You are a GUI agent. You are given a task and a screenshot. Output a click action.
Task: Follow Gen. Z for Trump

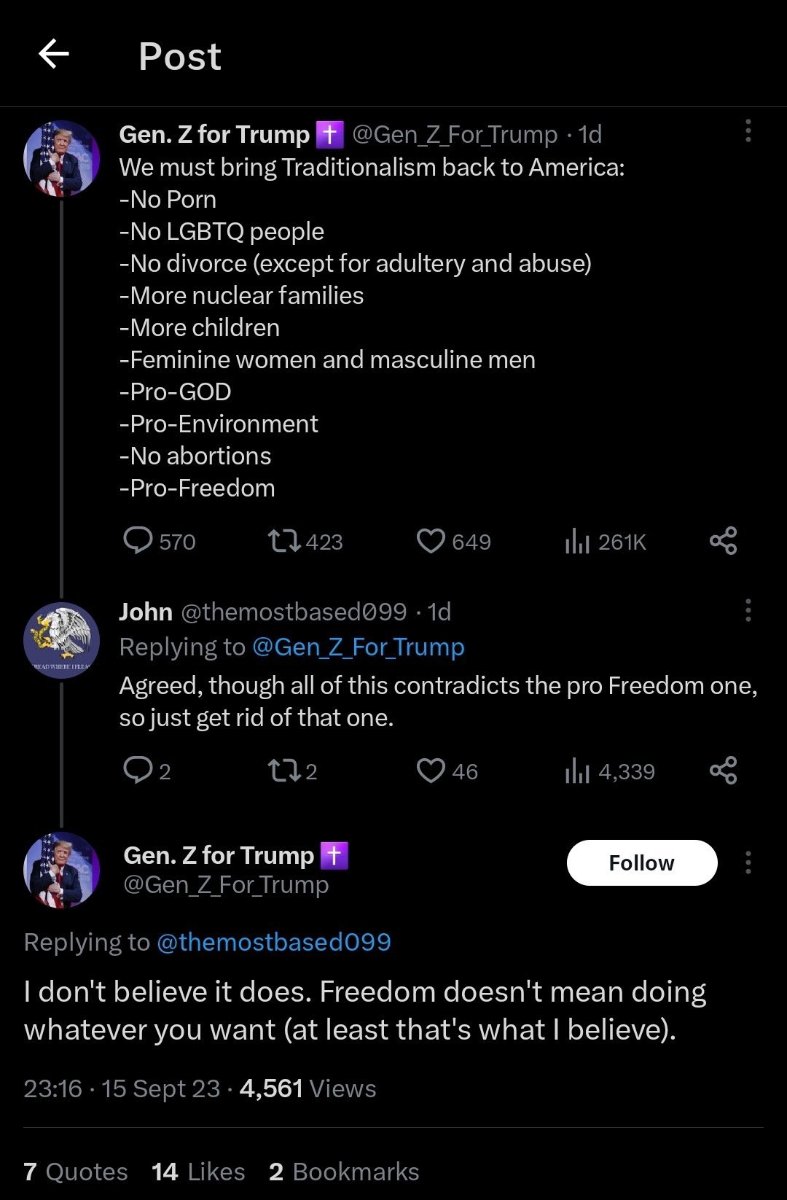(642, 862)
